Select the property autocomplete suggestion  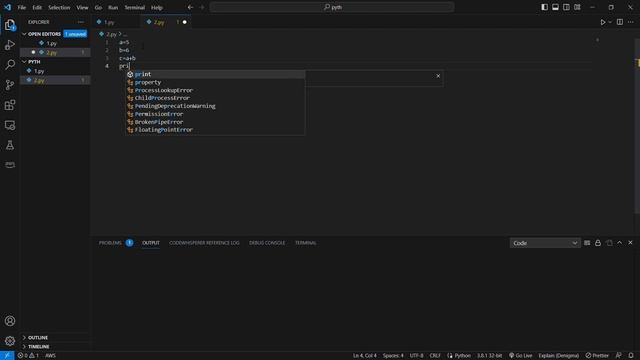point(215,82)
